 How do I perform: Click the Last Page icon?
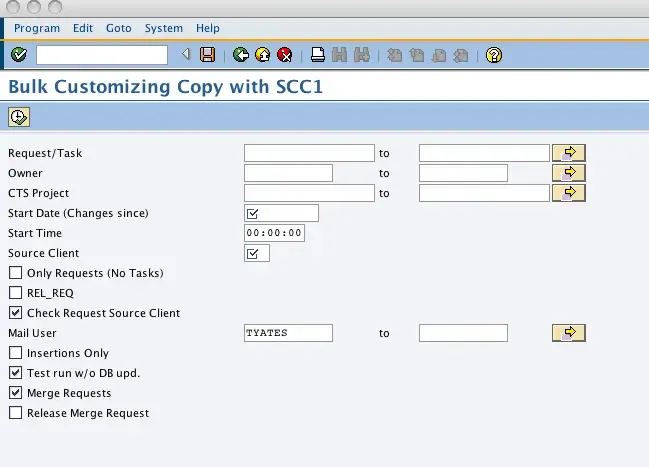[461, 55]
